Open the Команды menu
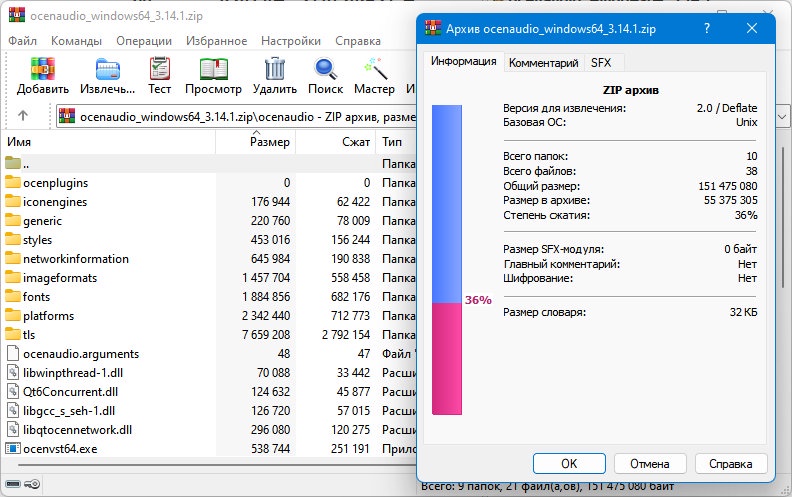 [x=76, y=41]
